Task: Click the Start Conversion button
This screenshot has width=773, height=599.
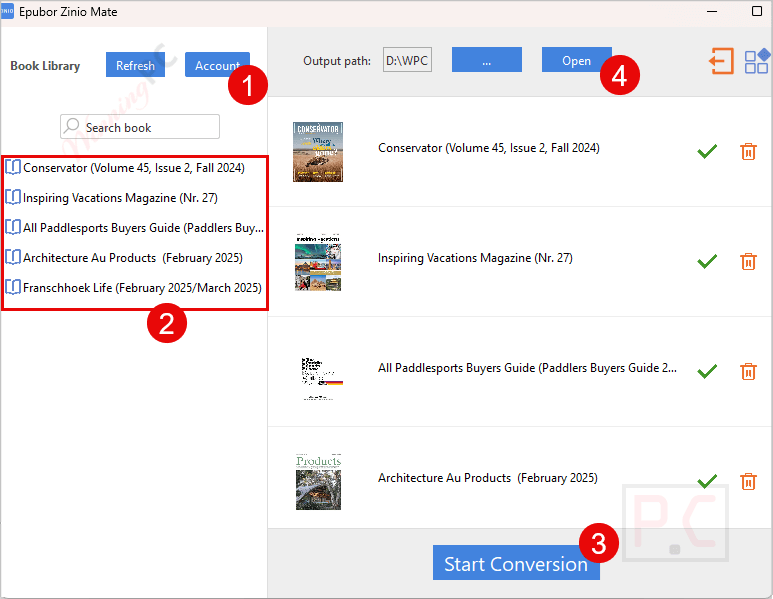Action: point(516,563)
